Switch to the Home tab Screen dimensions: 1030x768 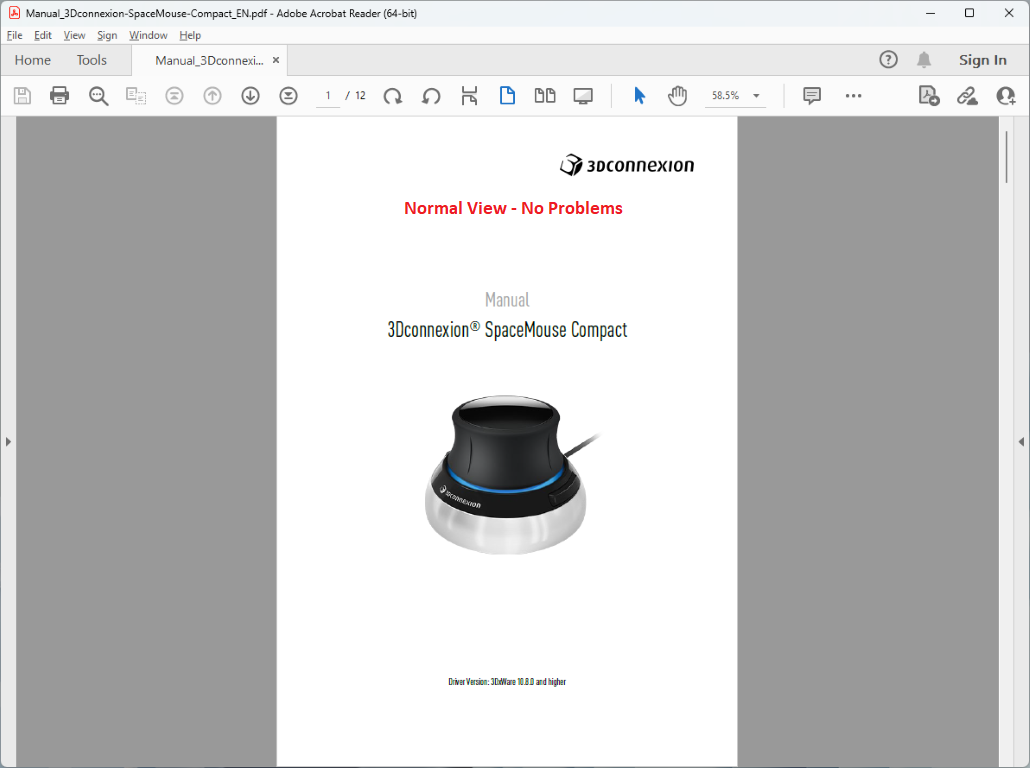pos(32,60)
